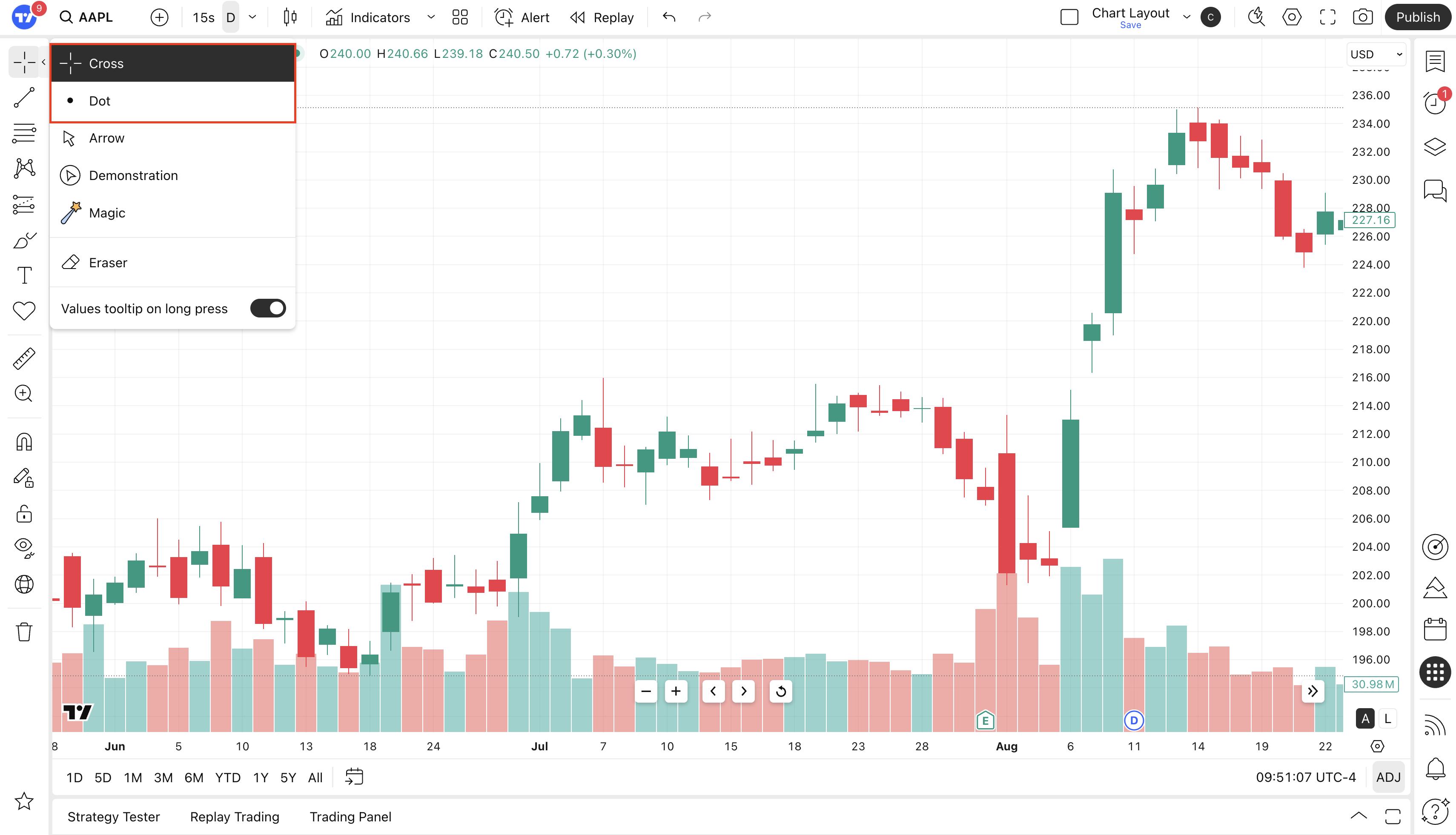The image size is (1456, 835).
Task: Click the trash Remove objects icon
Action: pyautogui.click(x=24, y=632)
